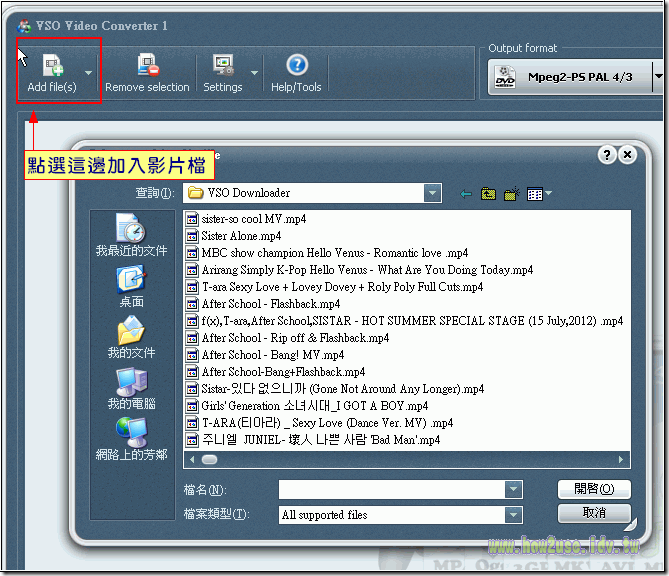Click the Open (開啟) button
669x576 pixels.
(594, 489)
